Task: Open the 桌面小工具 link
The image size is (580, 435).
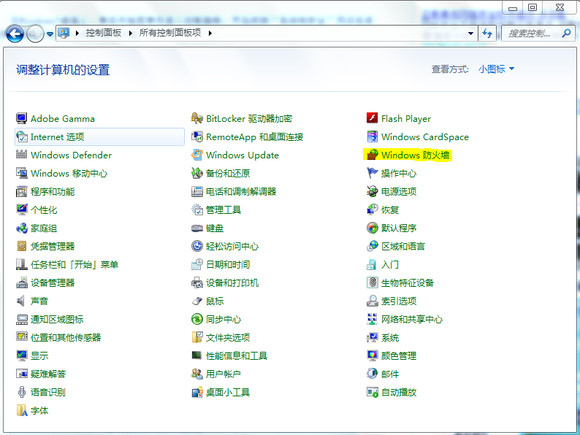Action: [x=228, y=392]
